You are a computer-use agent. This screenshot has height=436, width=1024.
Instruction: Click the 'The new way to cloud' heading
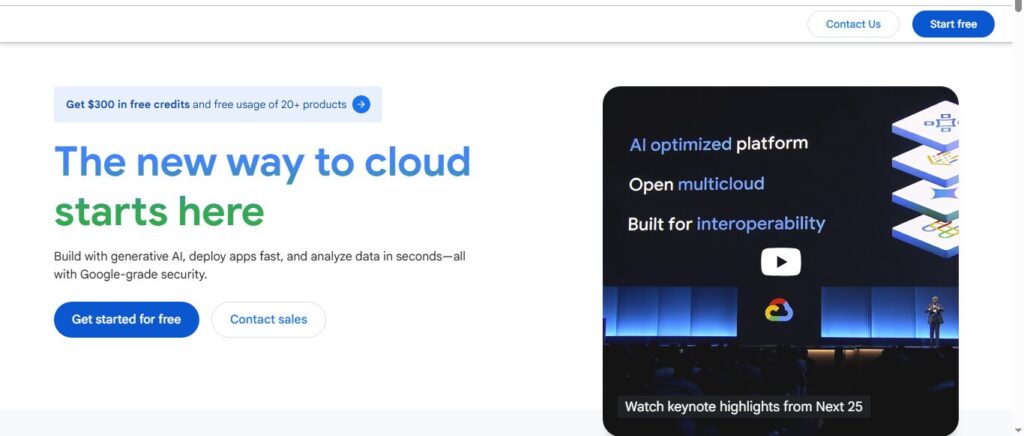coord(262,162)
